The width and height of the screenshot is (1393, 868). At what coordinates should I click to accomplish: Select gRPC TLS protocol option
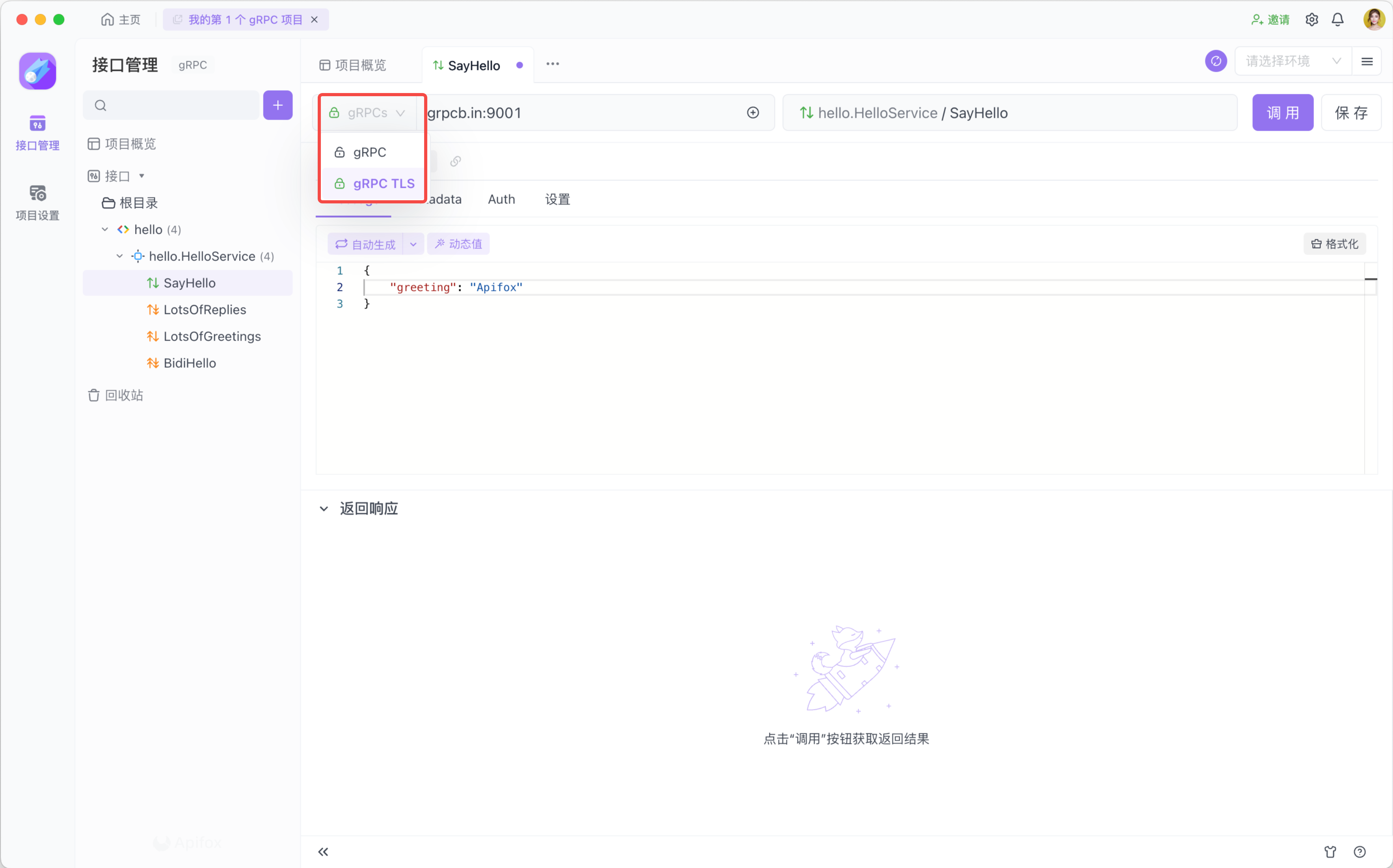click(383, 184)
